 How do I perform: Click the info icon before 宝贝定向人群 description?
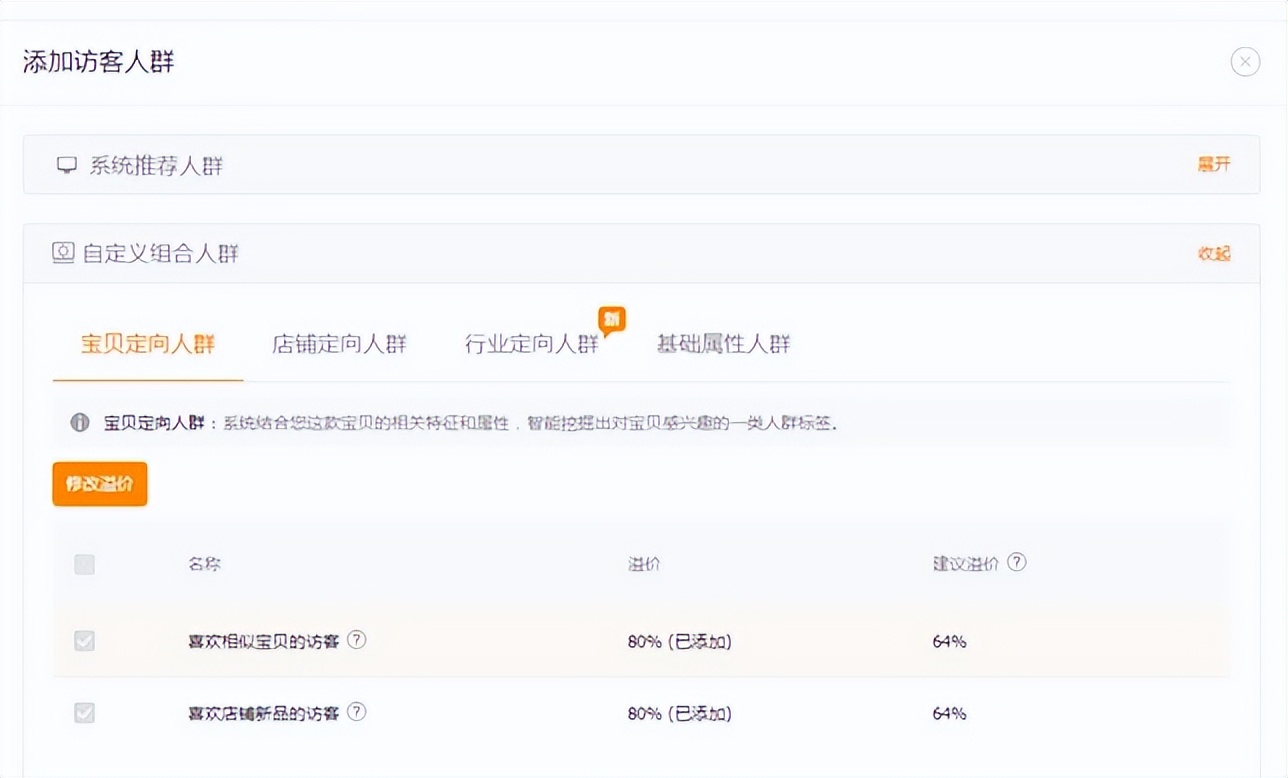coord(79,422)
